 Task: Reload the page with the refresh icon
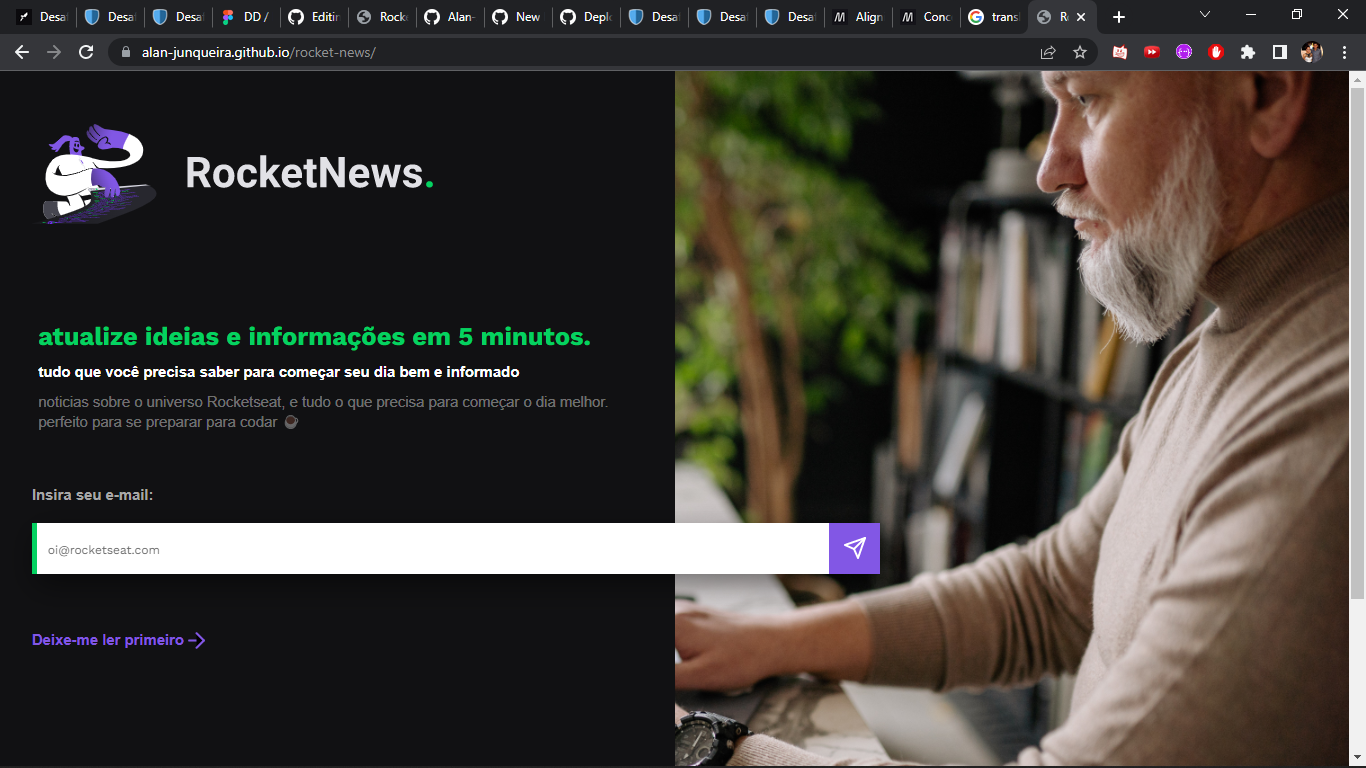[84, 51]
